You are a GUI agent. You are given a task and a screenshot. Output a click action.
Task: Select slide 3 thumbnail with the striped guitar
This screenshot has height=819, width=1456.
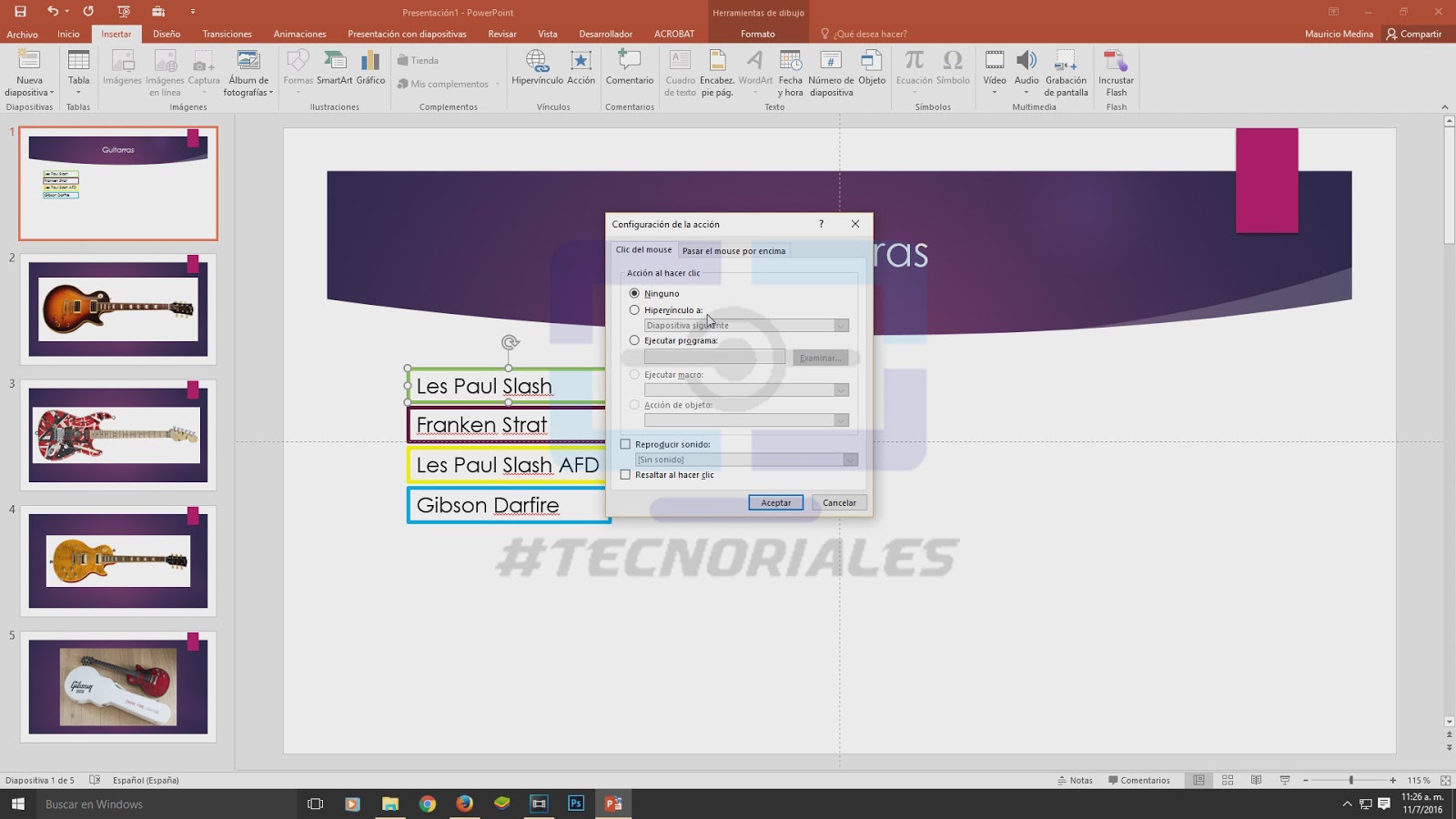[x=117, y=435]
